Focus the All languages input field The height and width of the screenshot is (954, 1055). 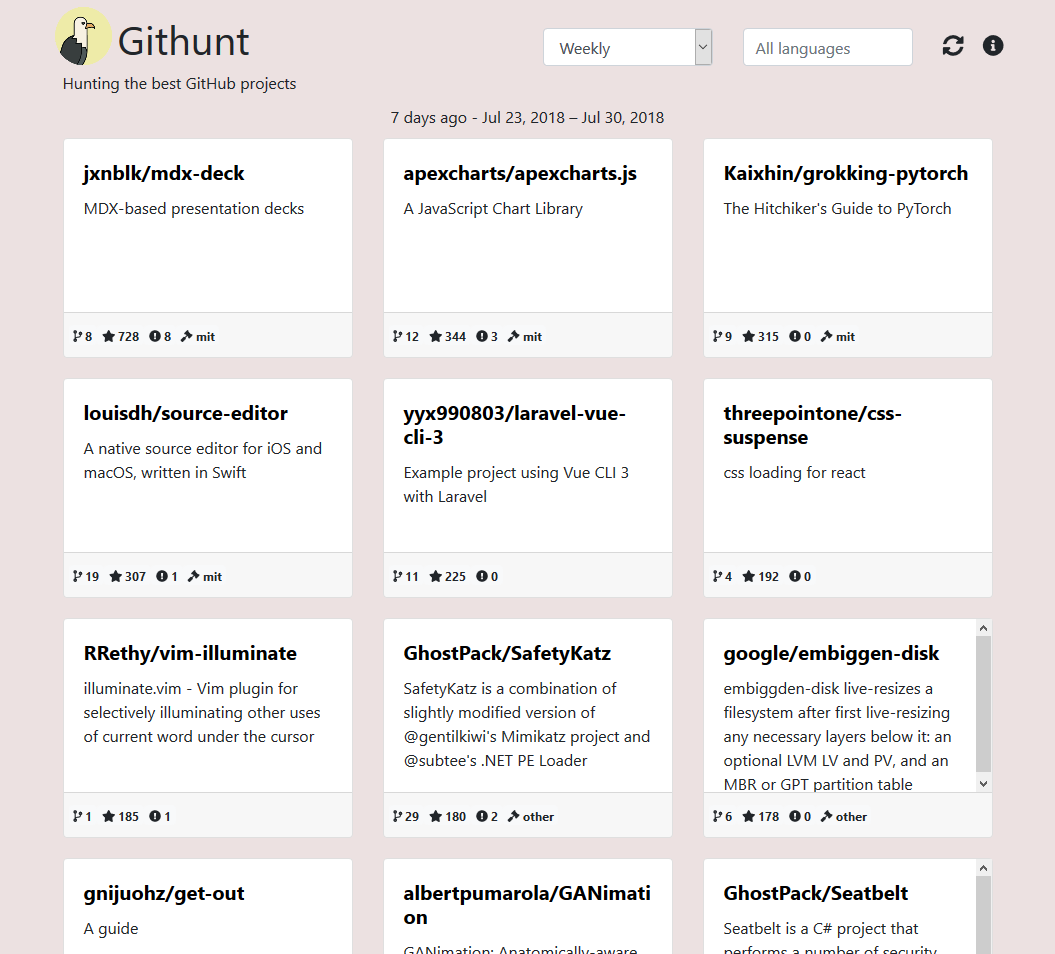[x=828, y=47]
